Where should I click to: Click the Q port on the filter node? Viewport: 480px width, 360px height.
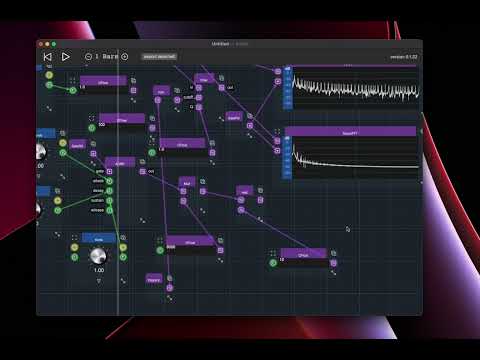(x=199, y=107)
